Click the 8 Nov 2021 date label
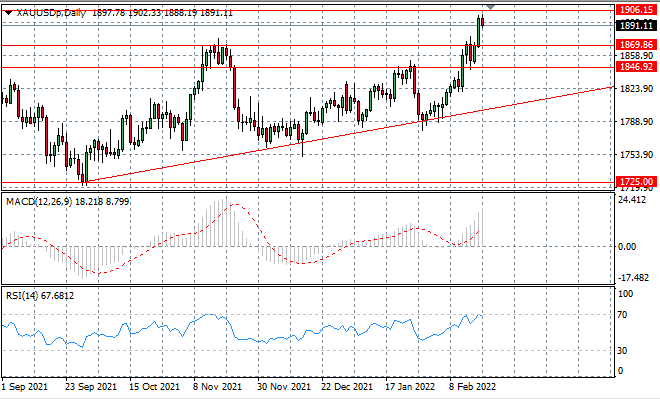The width and height of the screenshot is (660, 399). pos(217,386)
